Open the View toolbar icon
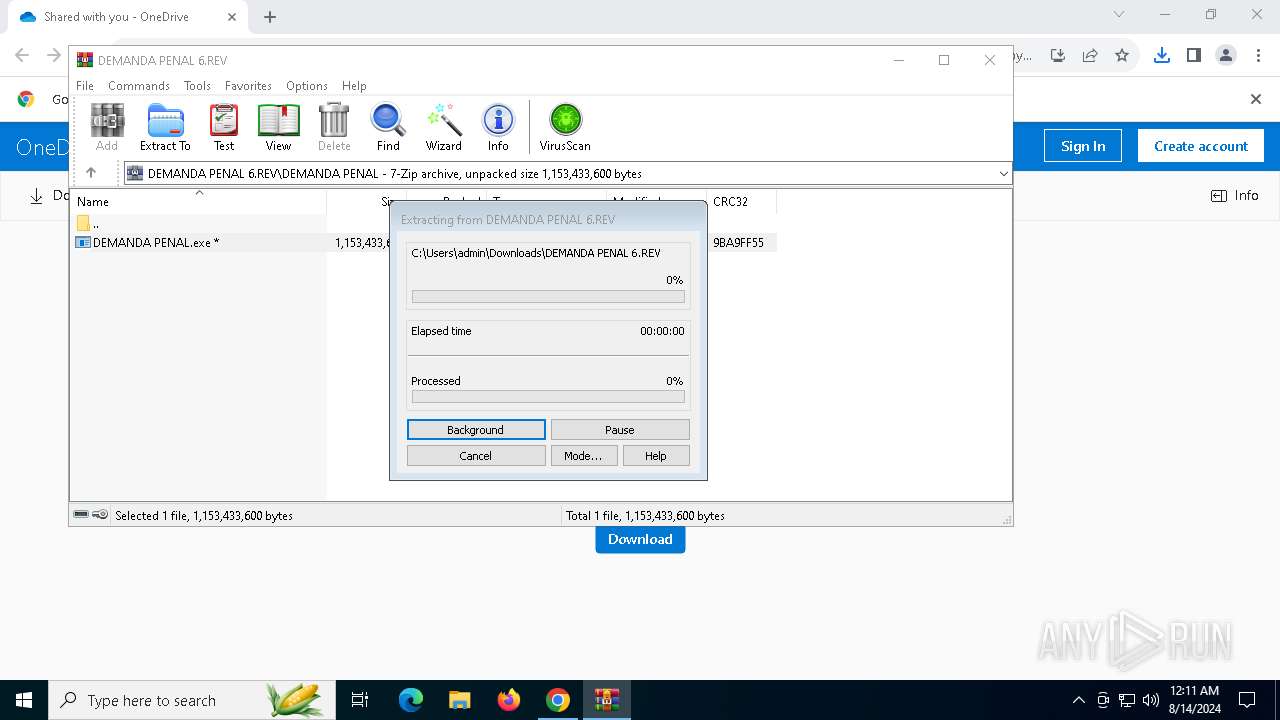This screenshot has width=1280, height=720. pyautogui.click(x=278, y=127)
